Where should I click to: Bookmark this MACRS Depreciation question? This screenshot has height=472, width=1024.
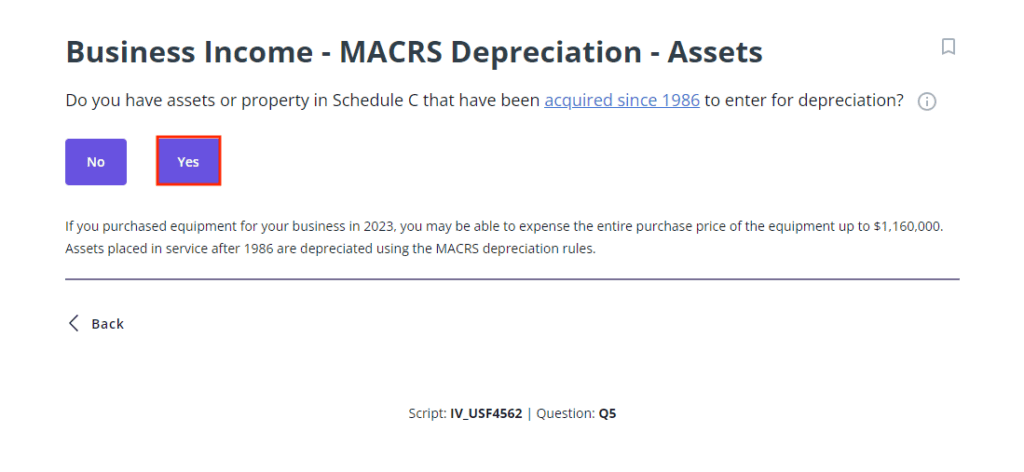[x=948, y=47]
